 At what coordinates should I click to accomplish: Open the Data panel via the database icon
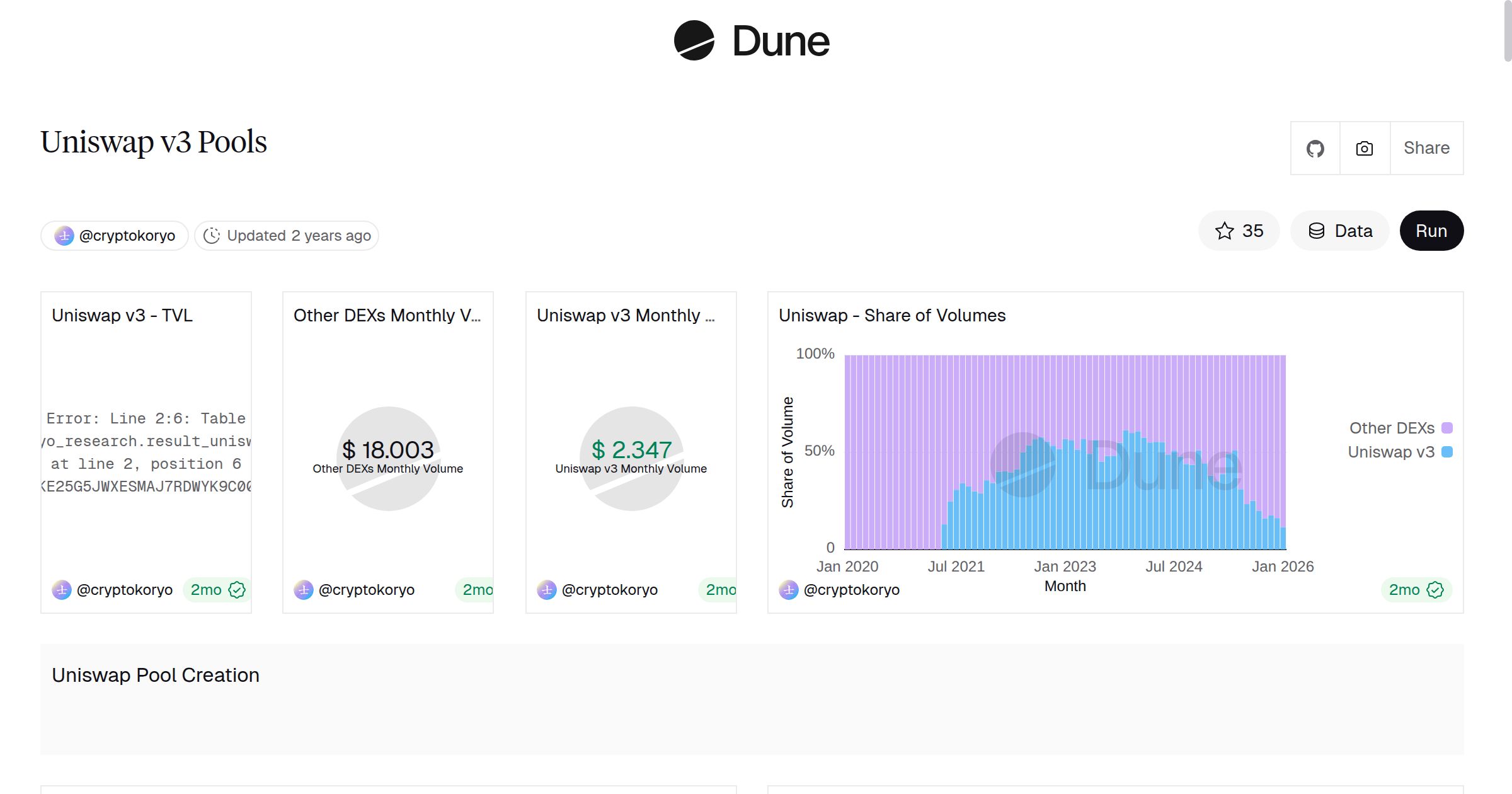click(x=1317, y=231)
